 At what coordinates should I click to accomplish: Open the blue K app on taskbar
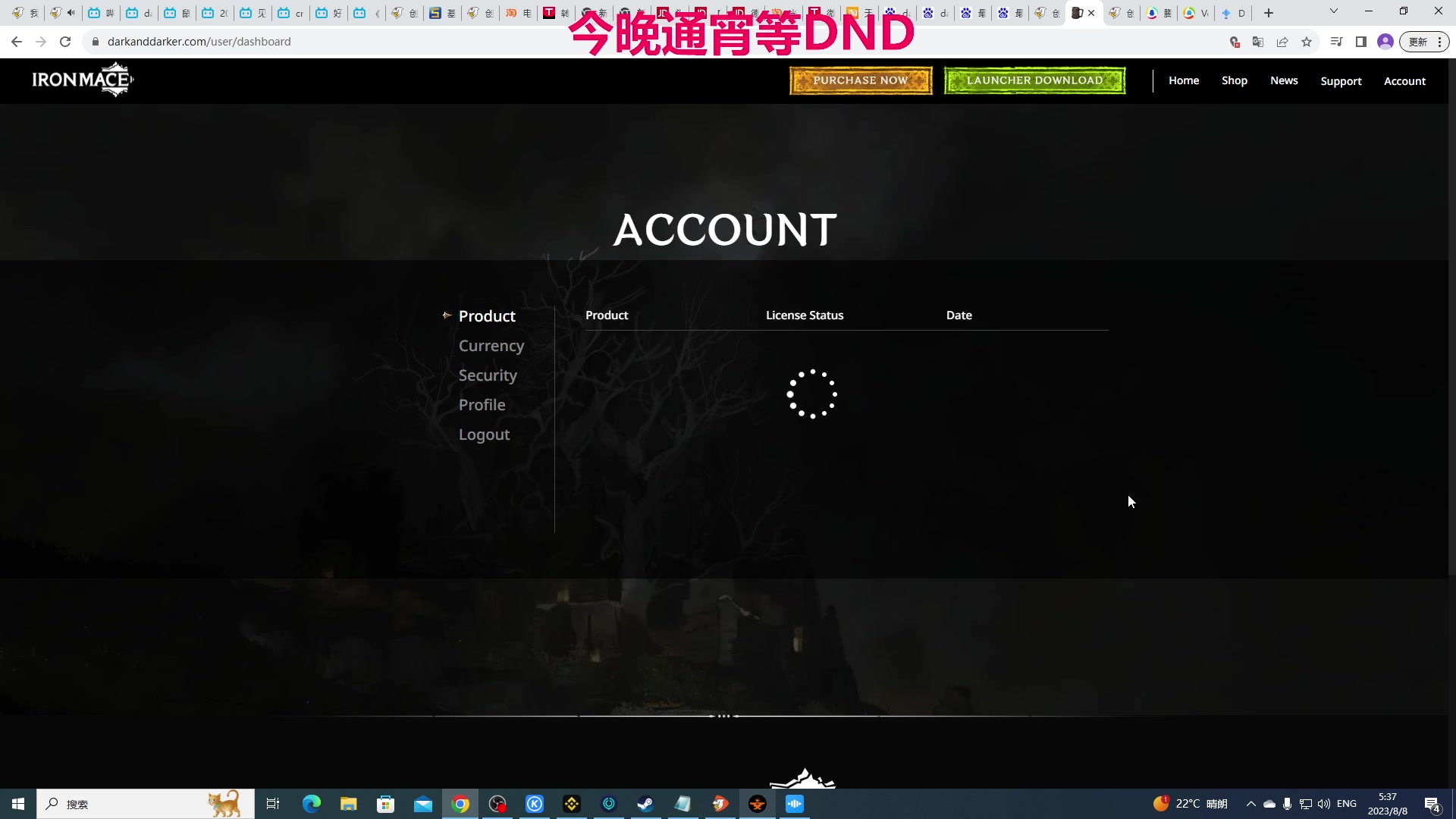(535, 804)
